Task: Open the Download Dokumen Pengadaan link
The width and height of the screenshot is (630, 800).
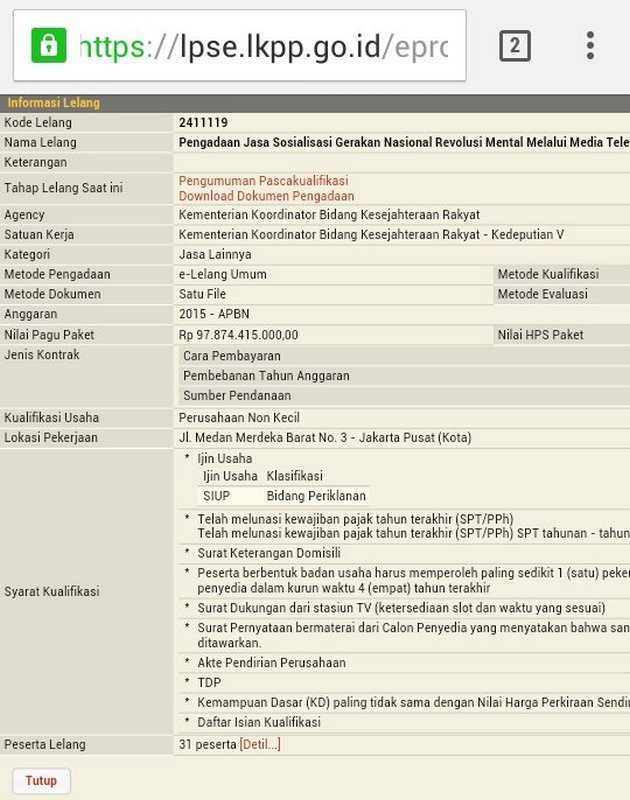Action: [x=266, y=196]
